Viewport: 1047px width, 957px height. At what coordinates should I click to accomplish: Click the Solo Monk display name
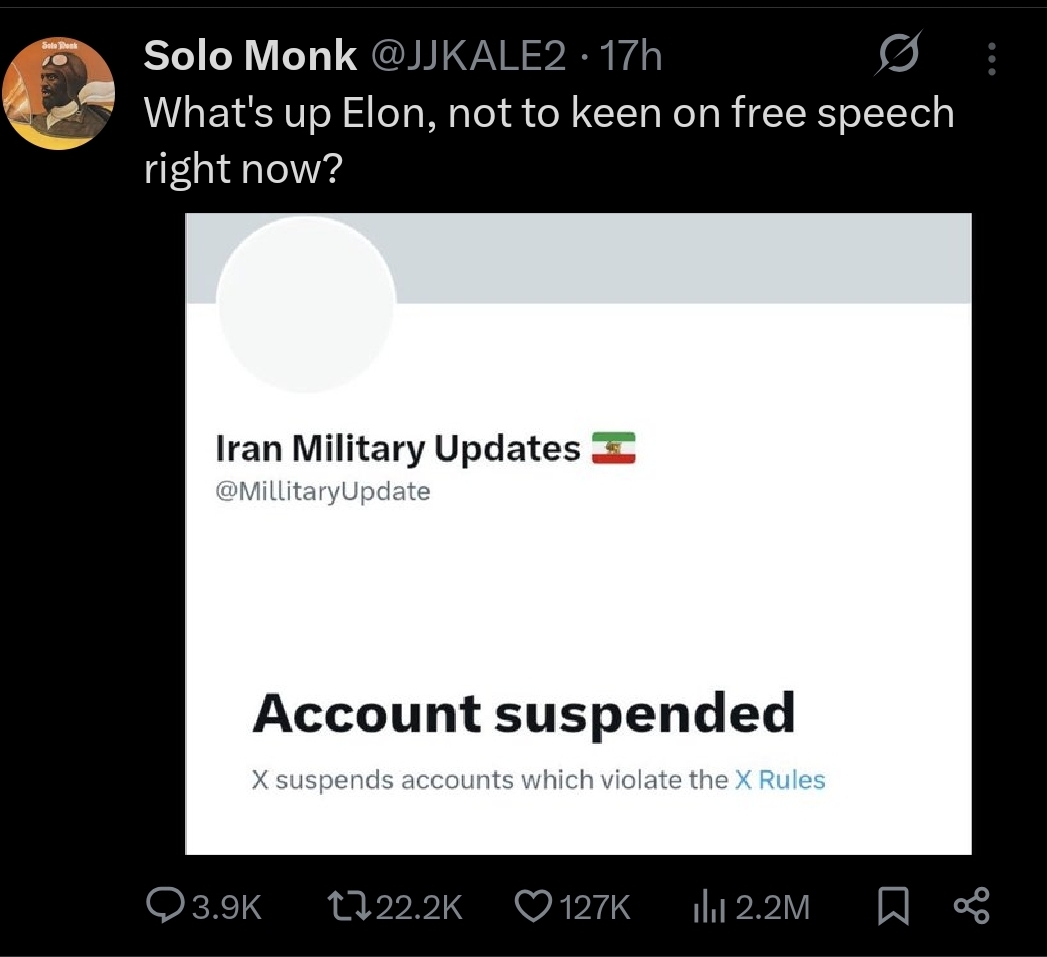point(250,57)
